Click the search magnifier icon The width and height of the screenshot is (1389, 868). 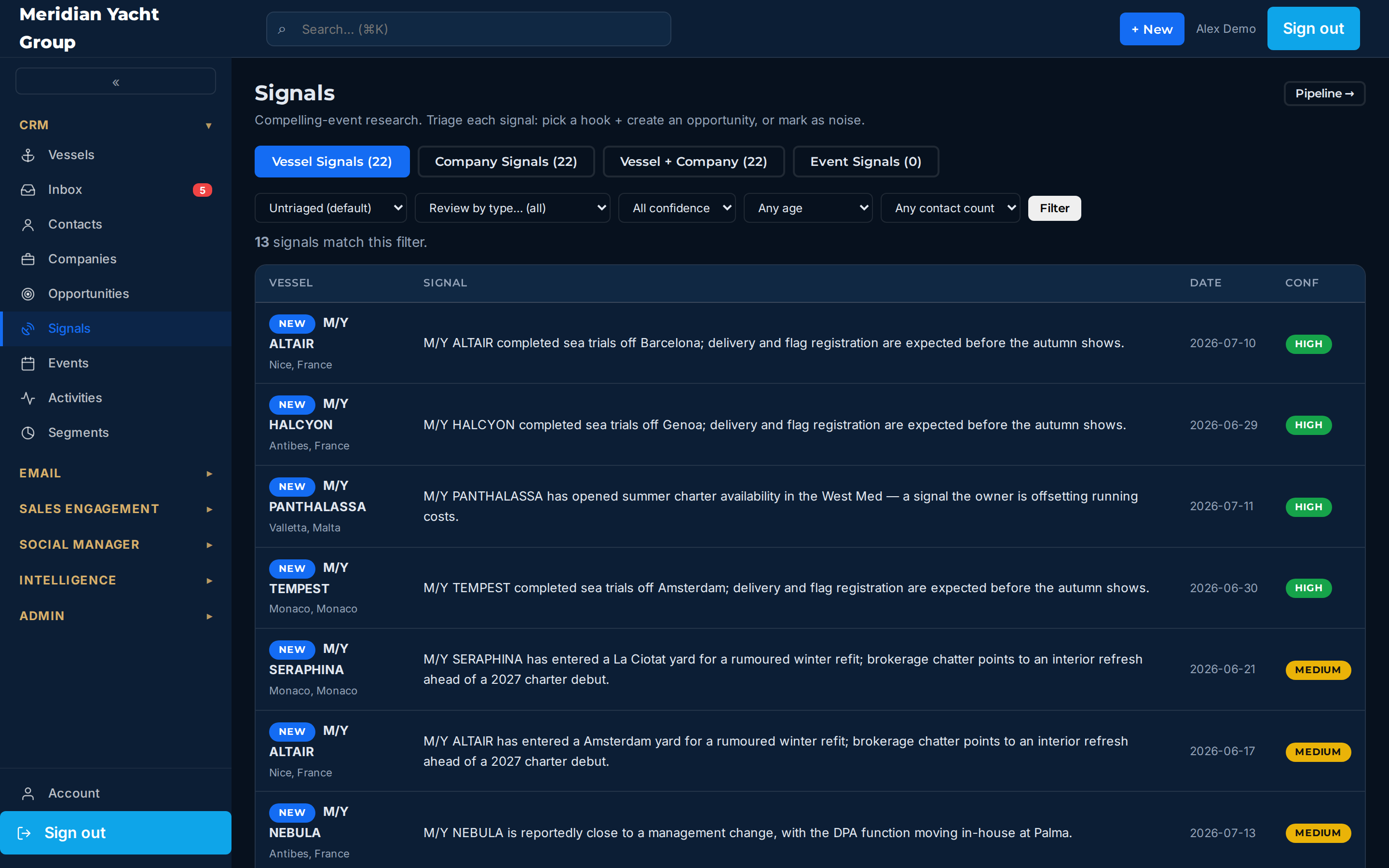pos(281,29)
